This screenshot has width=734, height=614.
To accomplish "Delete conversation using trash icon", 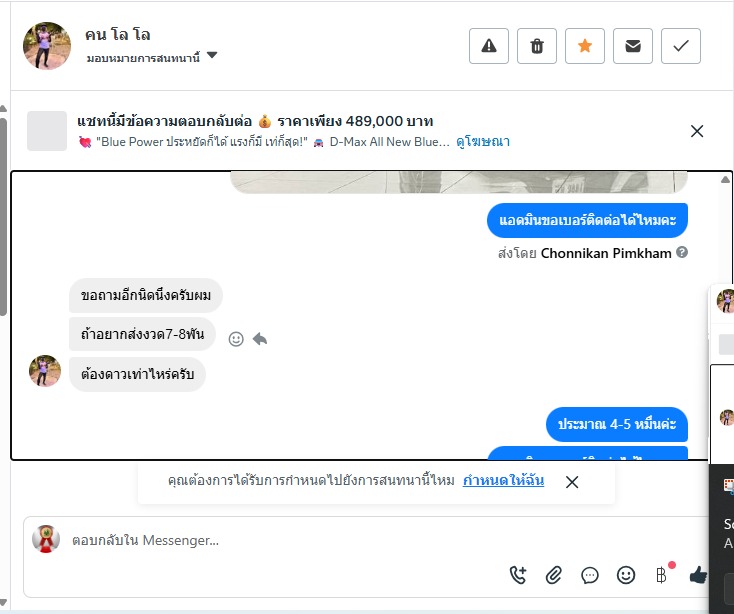I will pyautogui.click(x=537, y=46).
